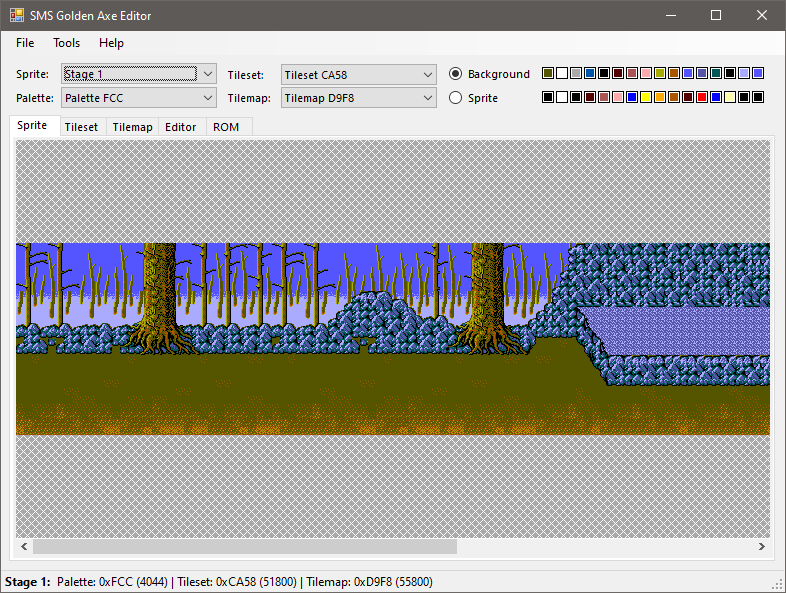Click the 'Tileset:' field label

(246, 75)
